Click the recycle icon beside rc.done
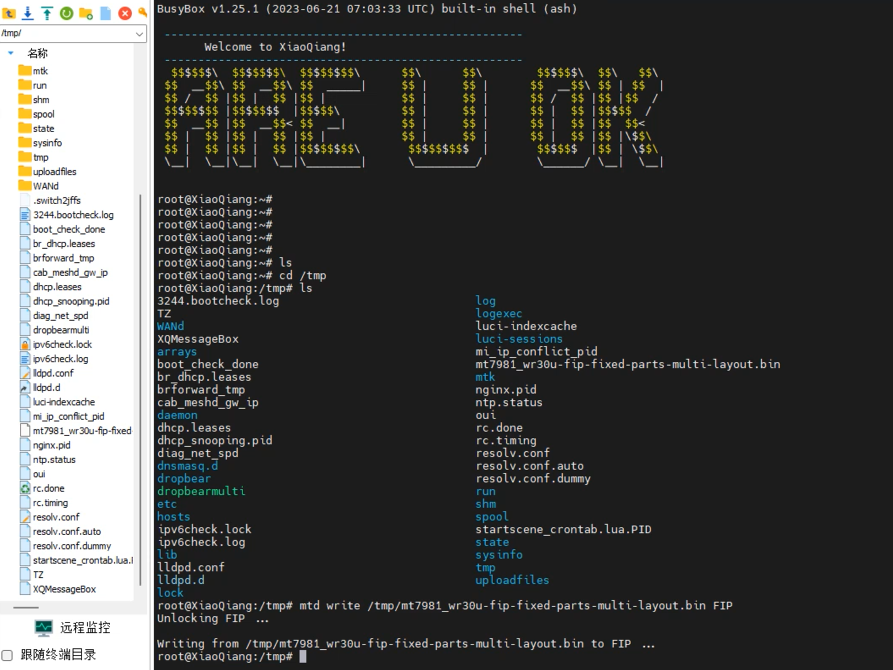The image size is (893, 670). click(24, 488)
